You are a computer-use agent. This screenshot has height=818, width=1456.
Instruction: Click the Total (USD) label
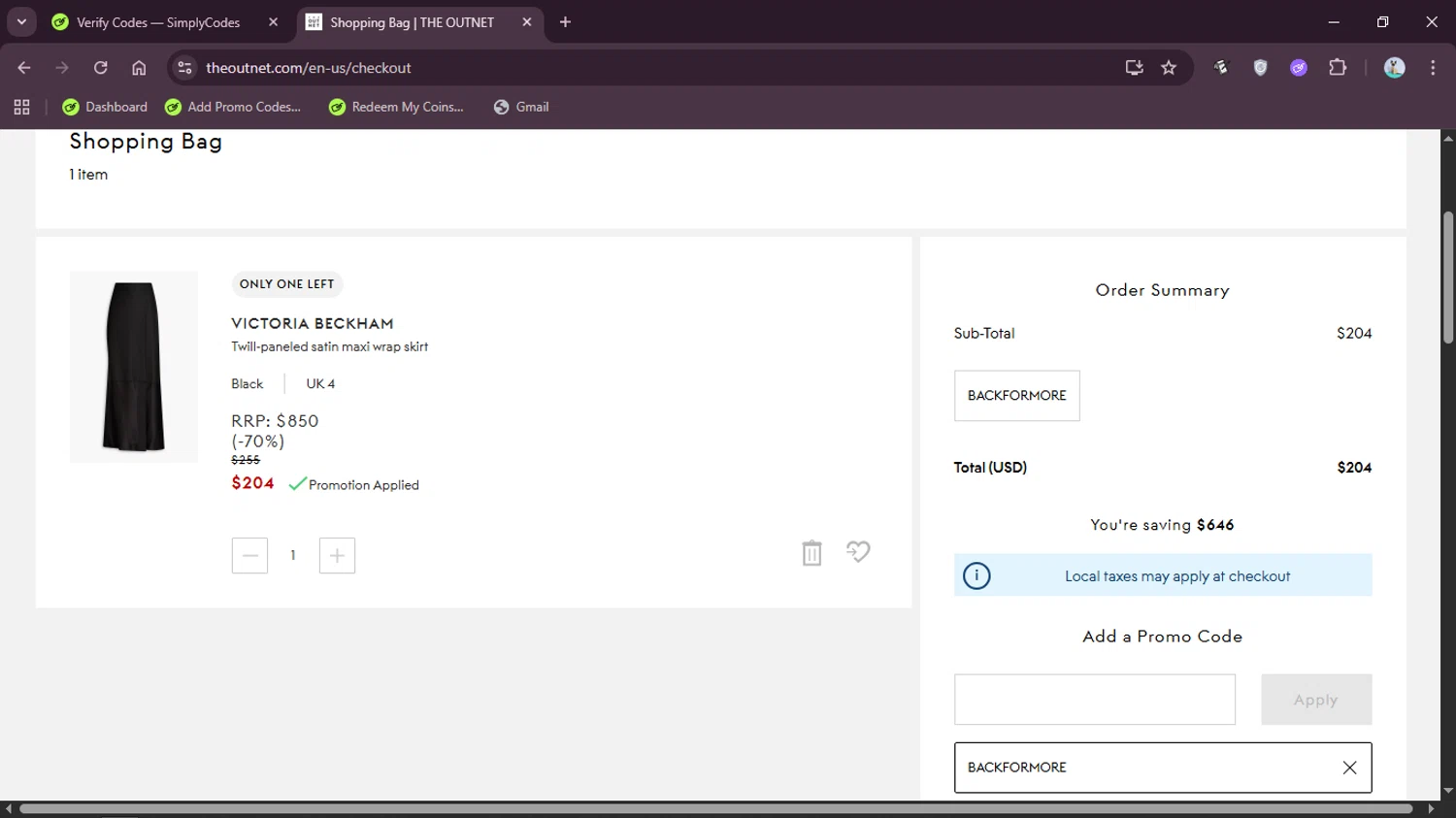pos(990,468)
